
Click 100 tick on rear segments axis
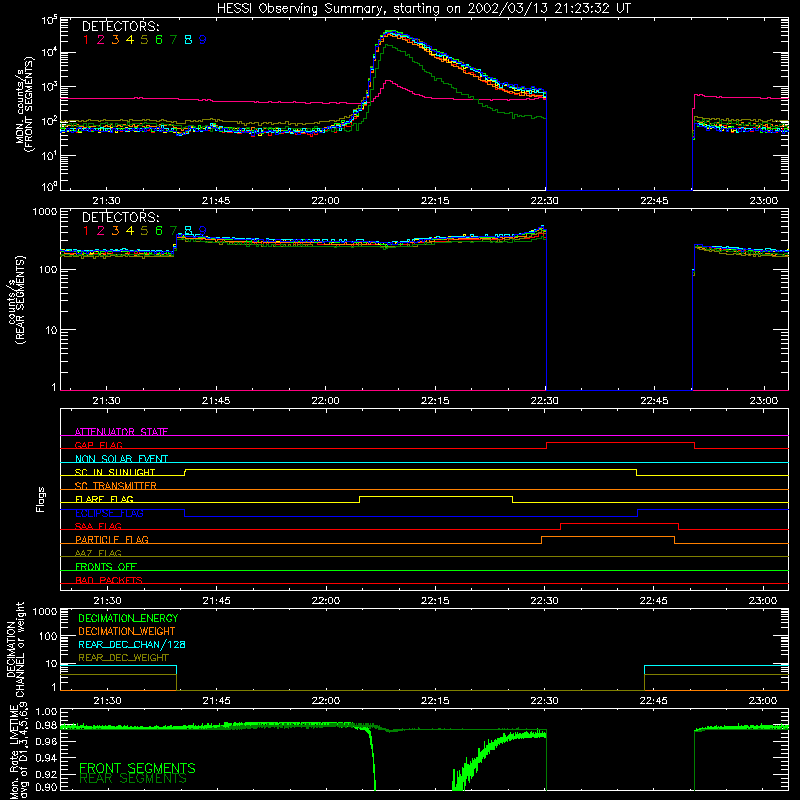48,269
